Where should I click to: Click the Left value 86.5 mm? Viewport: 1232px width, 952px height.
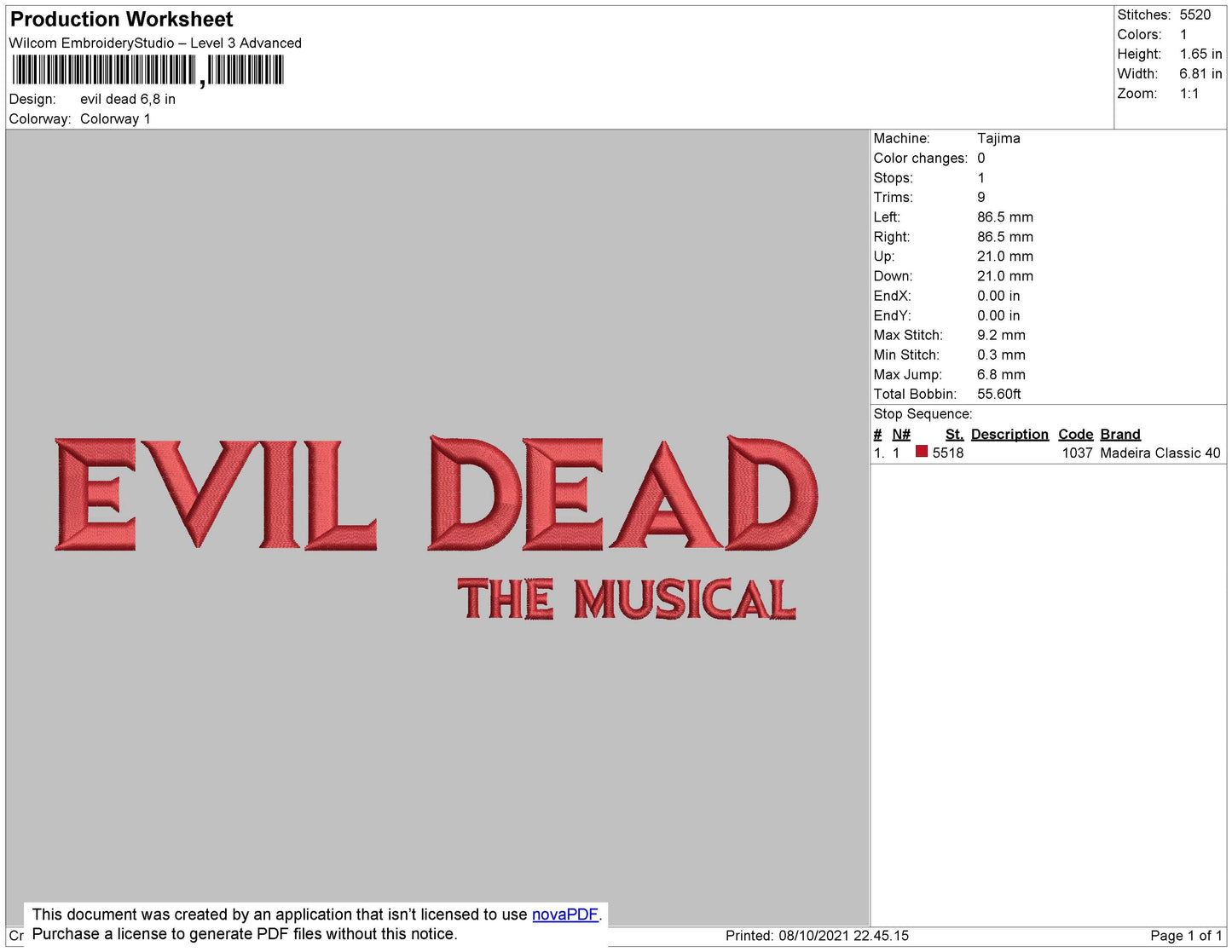[x=1005, y=217]
